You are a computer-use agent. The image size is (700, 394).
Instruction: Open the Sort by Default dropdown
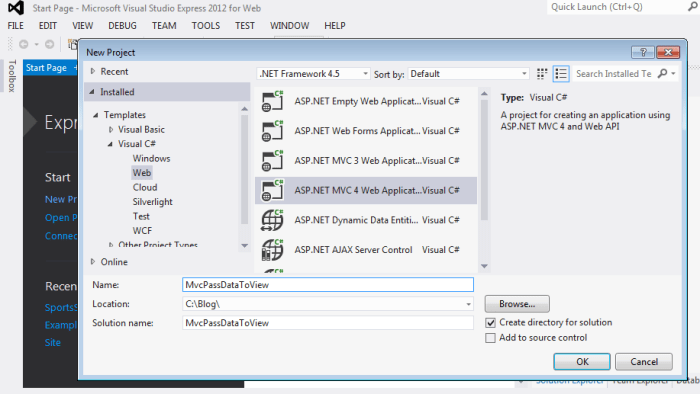click(x=468, y=74)
